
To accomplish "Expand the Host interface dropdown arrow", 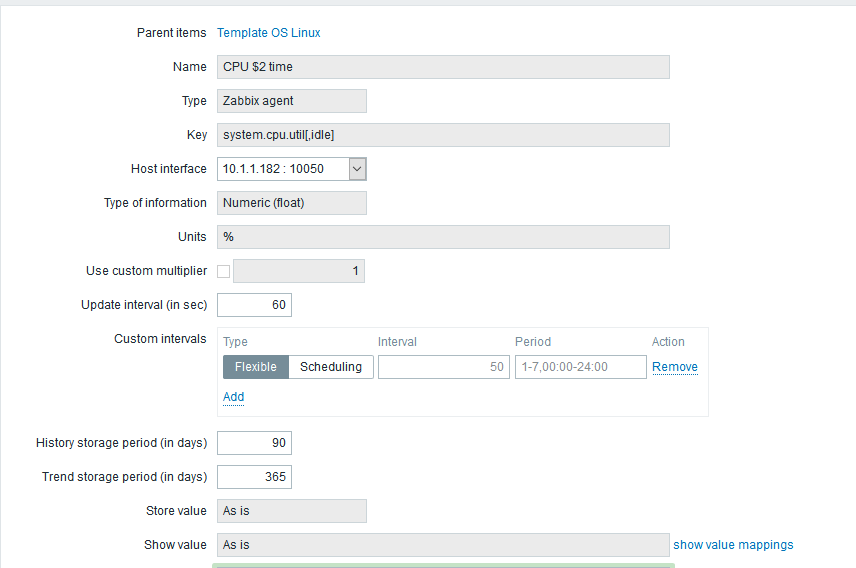I will pyautogui.click(x=357, y=169).
